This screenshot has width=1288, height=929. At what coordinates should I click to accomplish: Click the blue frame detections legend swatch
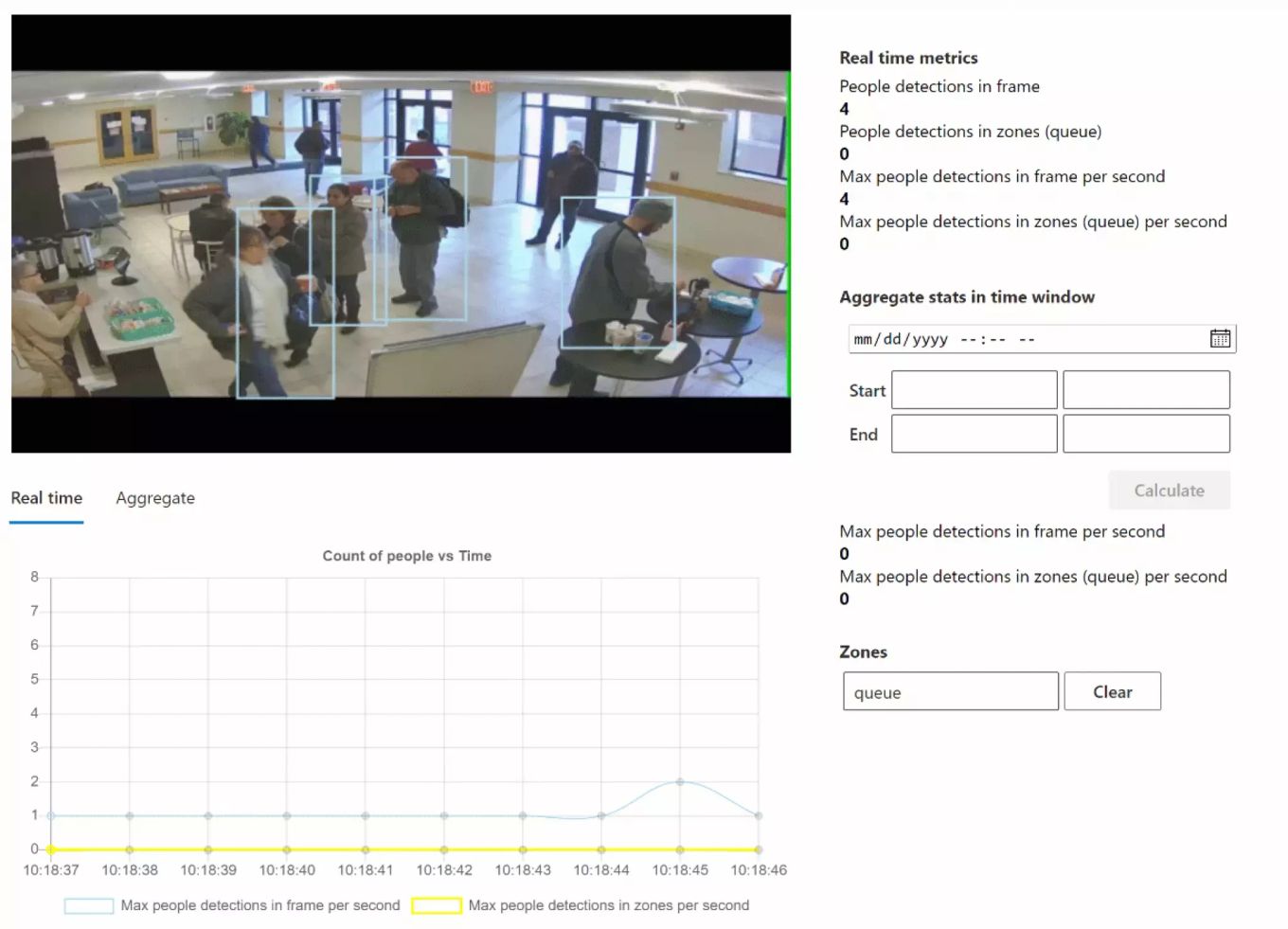point(89,906)
